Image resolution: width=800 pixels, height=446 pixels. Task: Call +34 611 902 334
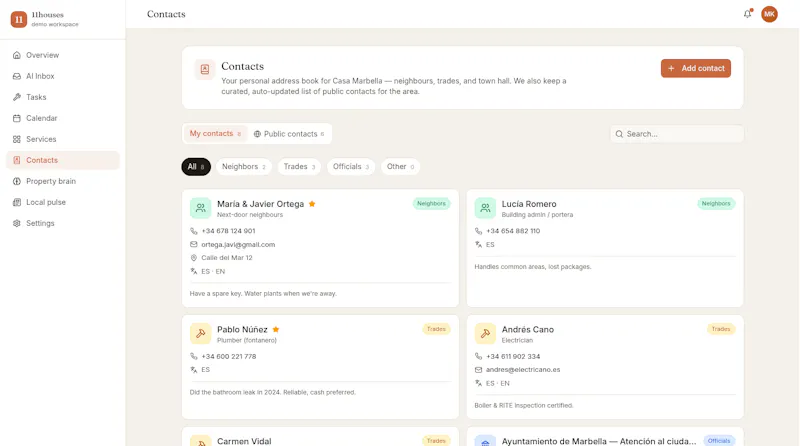(513, 357)
